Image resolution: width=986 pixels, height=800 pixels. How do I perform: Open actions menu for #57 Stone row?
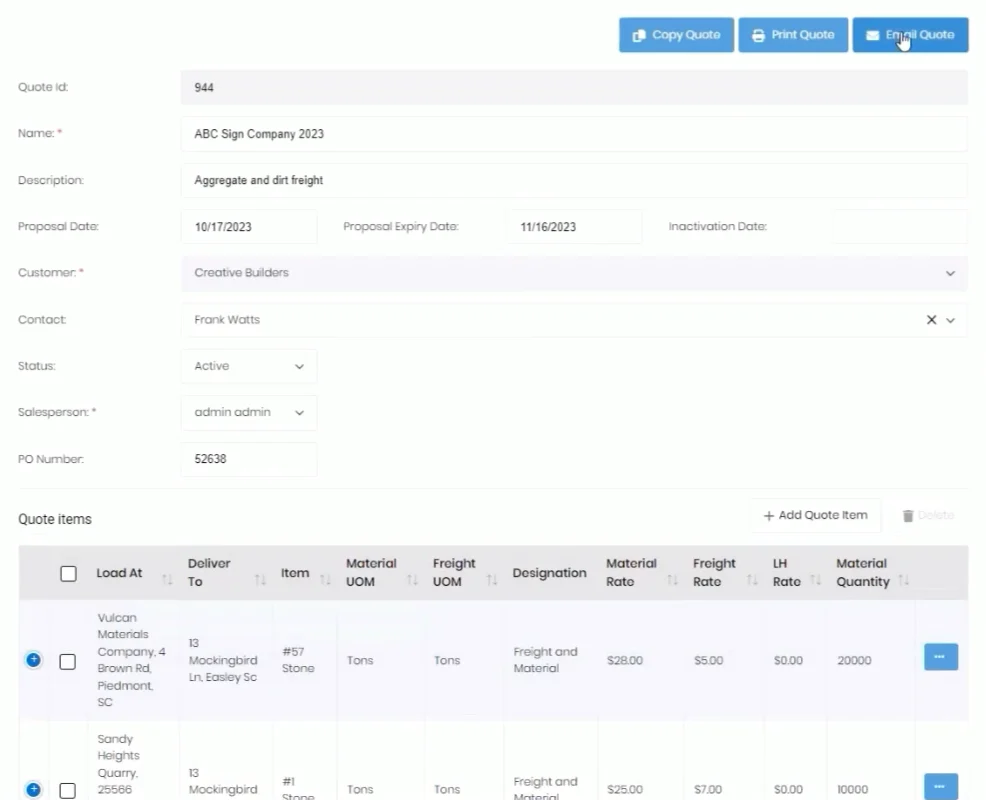[x=940, y=657]
